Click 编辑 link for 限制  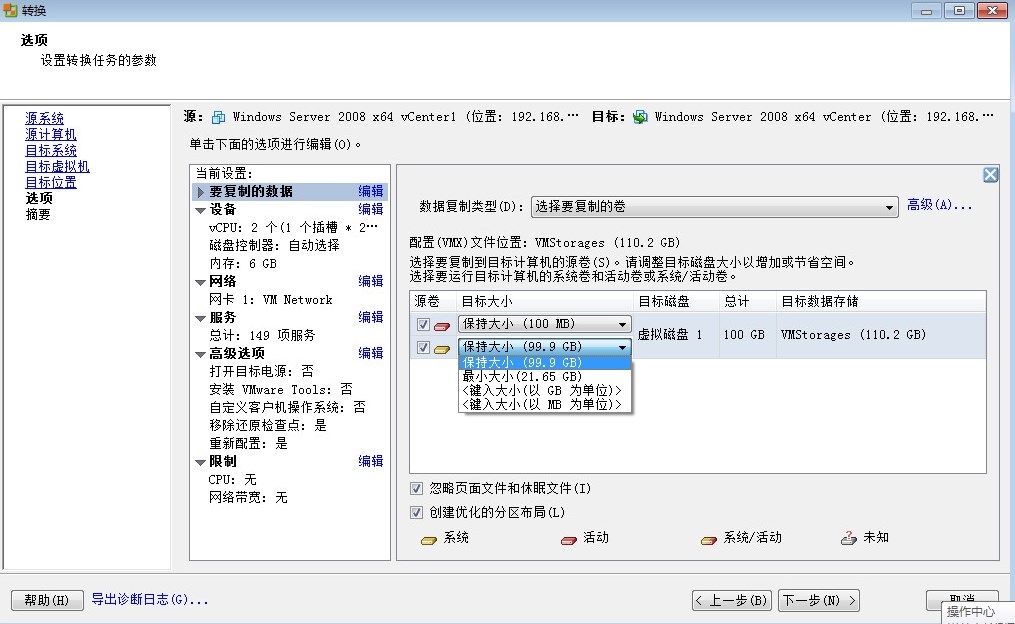click(371, 461)
